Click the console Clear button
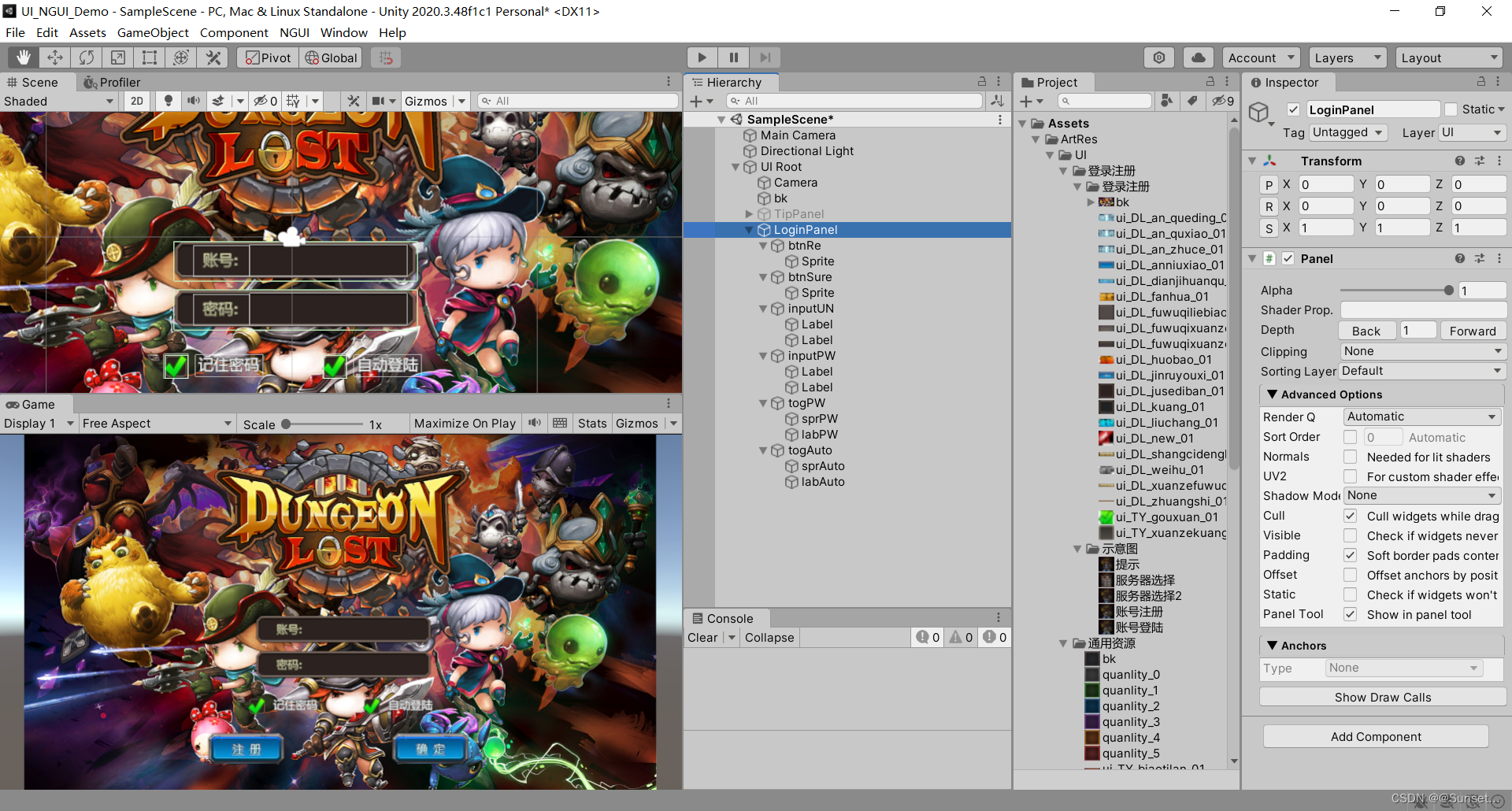This screenshot has height=811, width=1512. click(x=702, y=638)
